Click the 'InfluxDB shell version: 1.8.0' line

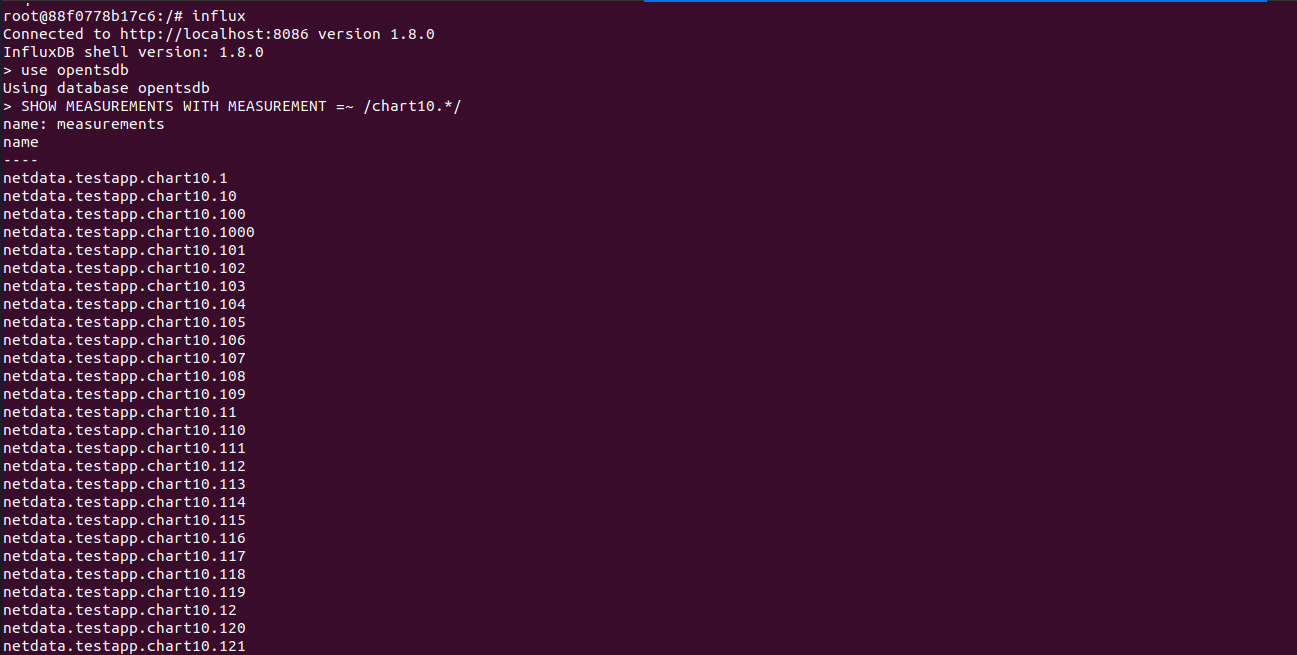pos(133,52)
